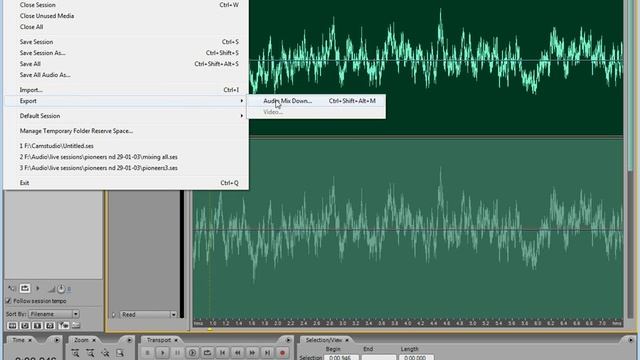640x360 pixels.
Task: Click the yellow playhead marker below timeline
Action: click(210, 329)
